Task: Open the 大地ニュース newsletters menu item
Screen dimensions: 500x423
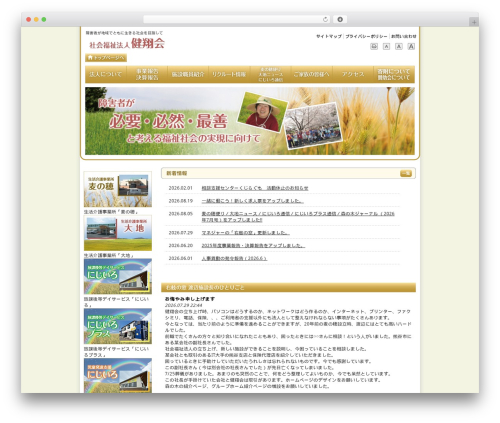Action: pos(270,74)
